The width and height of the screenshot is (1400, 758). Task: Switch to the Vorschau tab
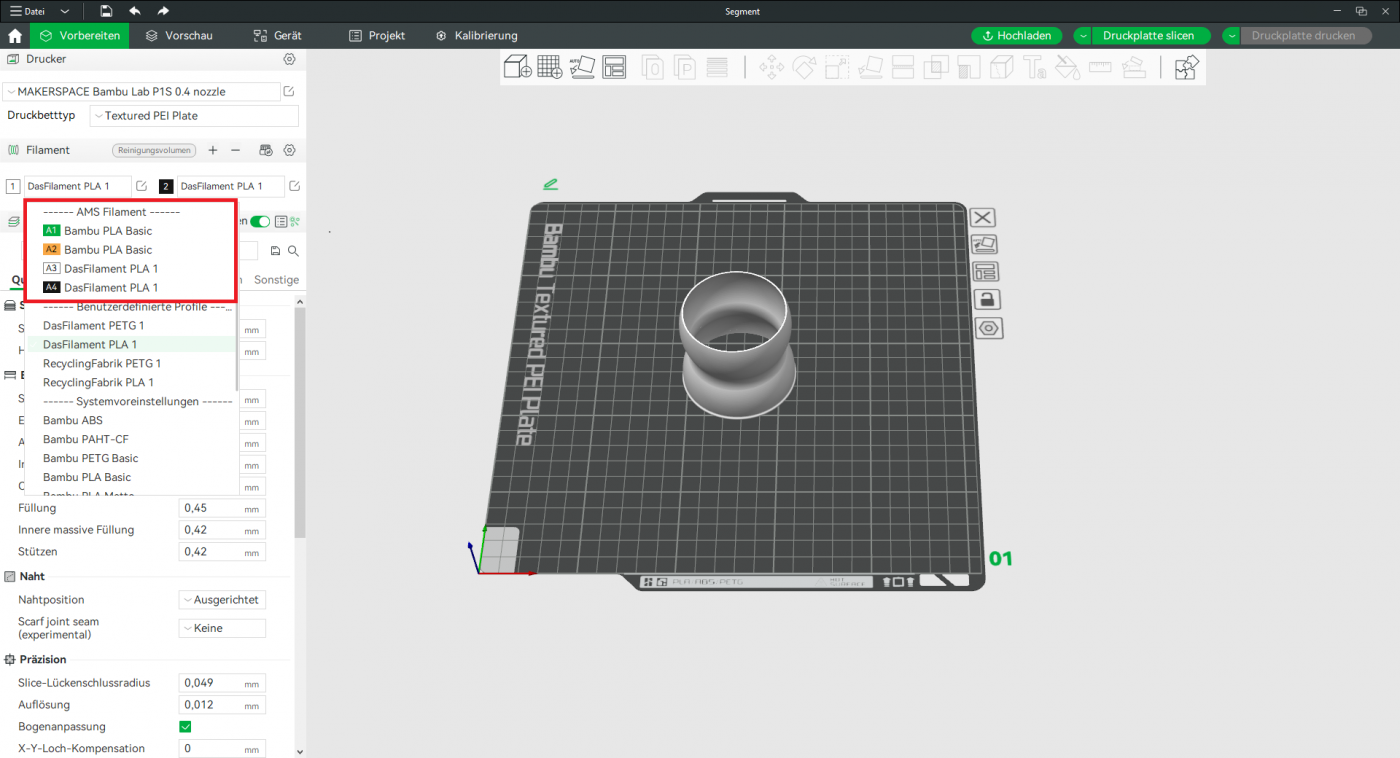pyautogui.click(x=179, y=36)
